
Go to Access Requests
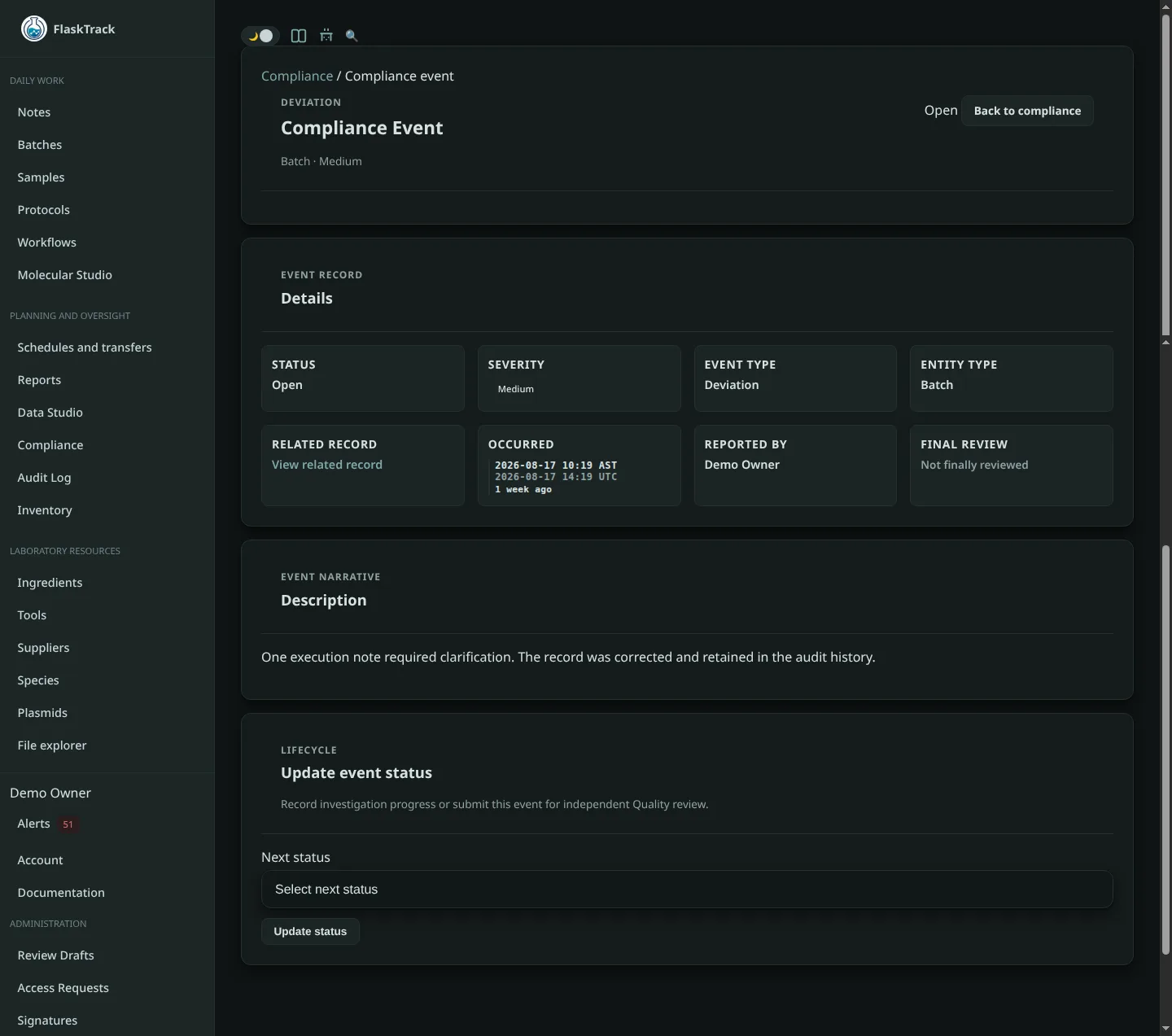pos(63,988)
